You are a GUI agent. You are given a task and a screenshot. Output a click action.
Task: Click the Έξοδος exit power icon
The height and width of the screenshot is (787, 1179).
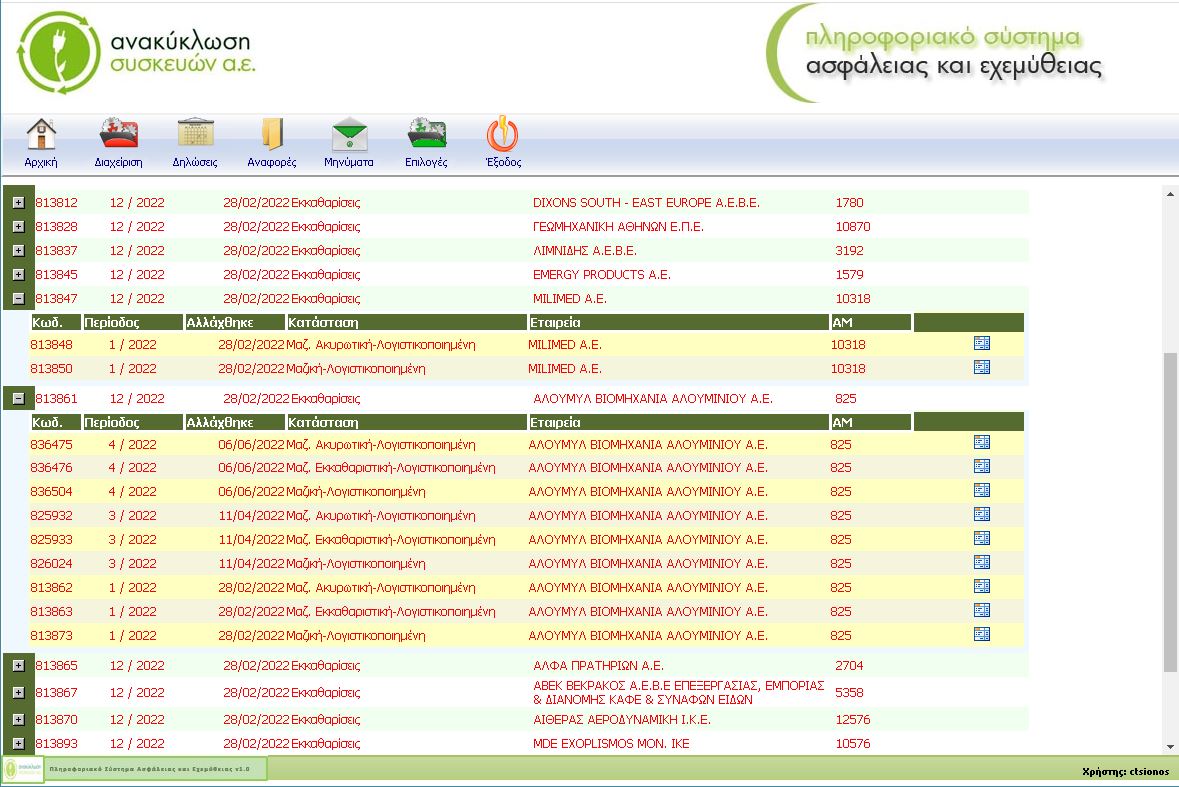[502, 135]
